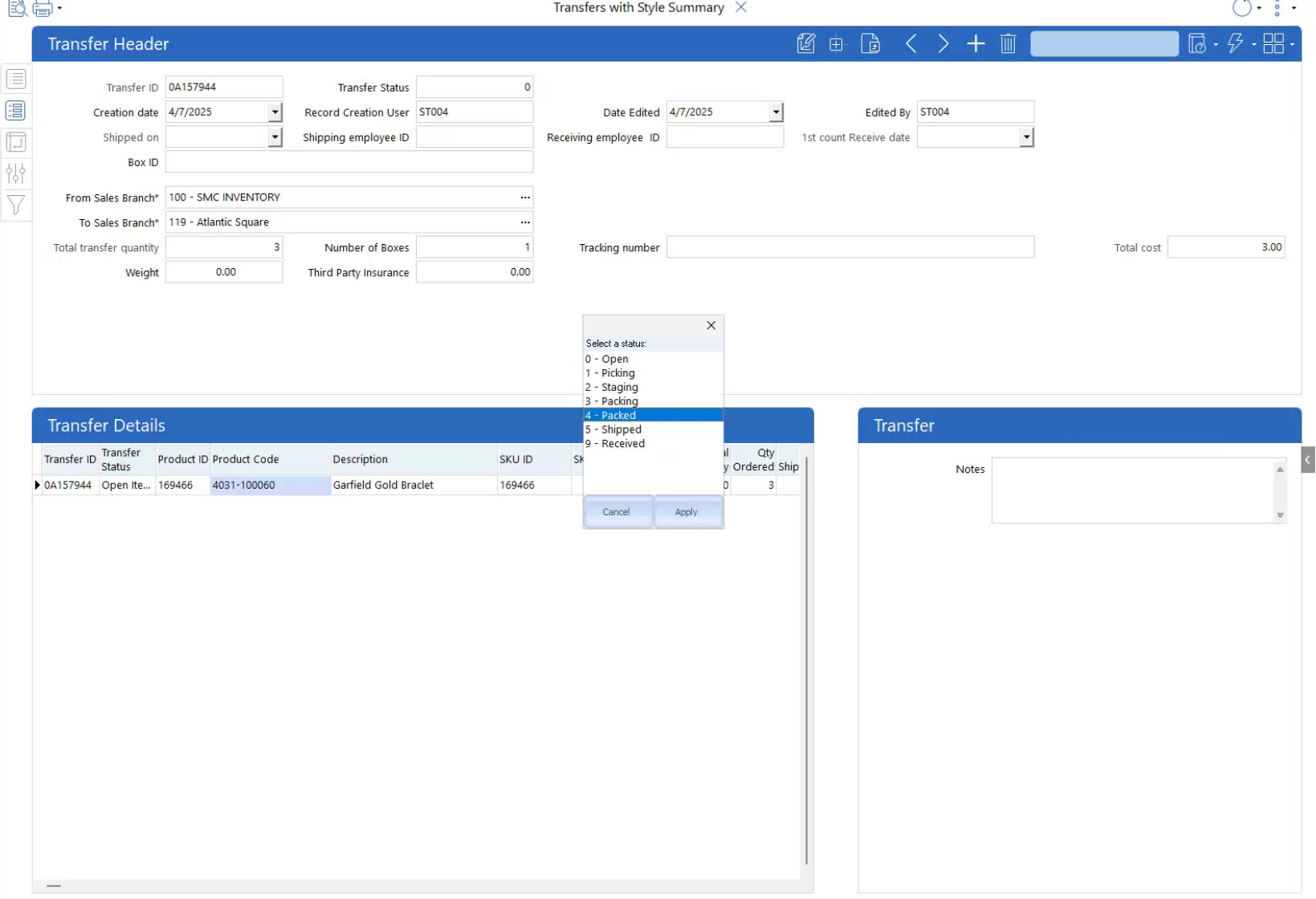Select status 4 - Packed
Image resolution: width=1316 pixels, height=899 pixels.
pos(653,415)
